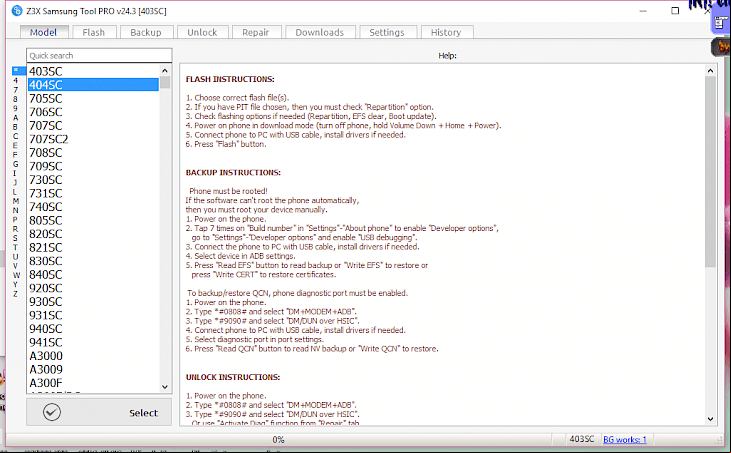
Task: Select model 706SC in list
Action: 93,112
